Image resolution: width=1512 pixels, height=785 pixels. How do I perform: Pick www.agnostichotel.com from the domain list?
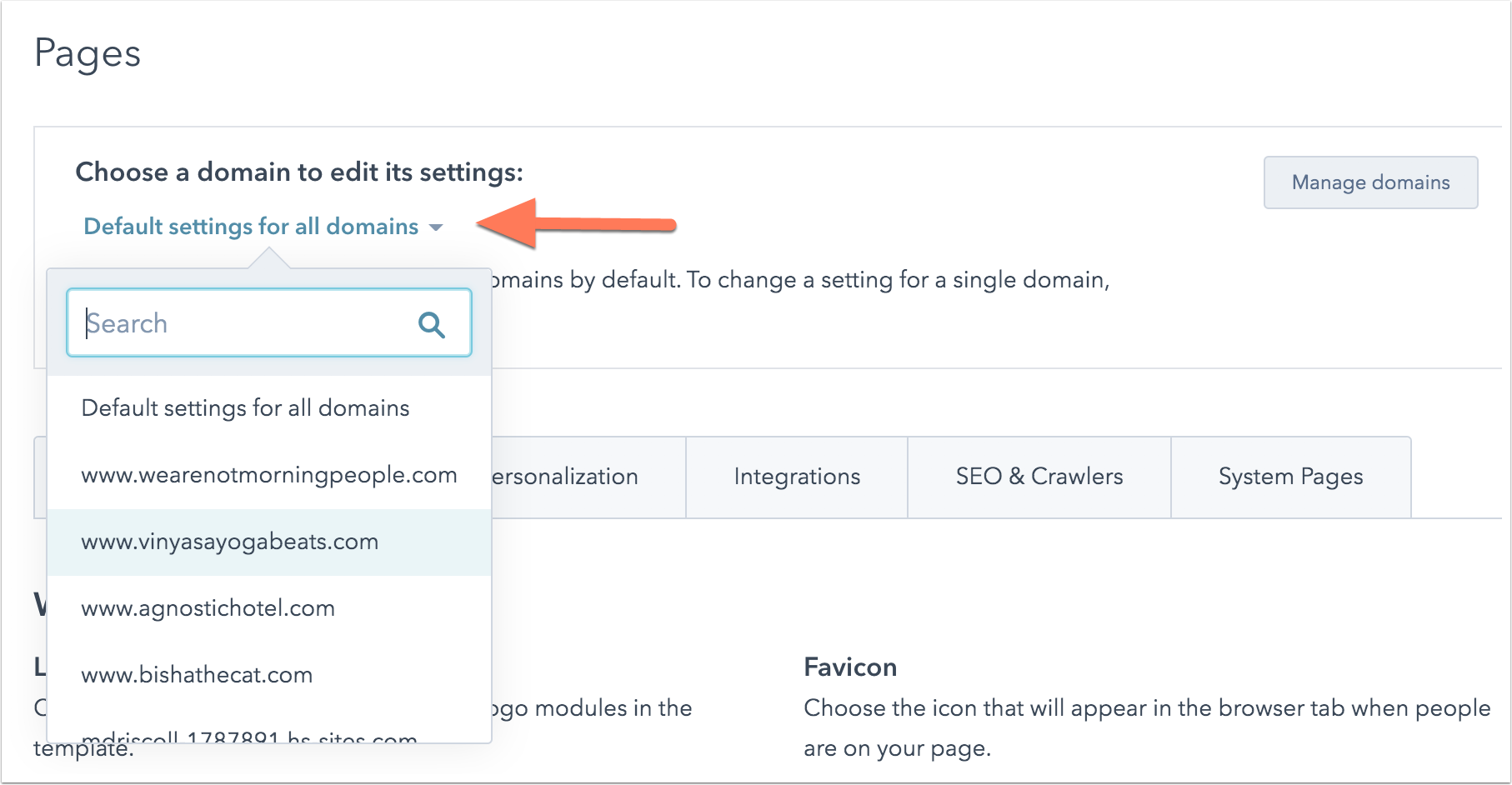[269, 608]
